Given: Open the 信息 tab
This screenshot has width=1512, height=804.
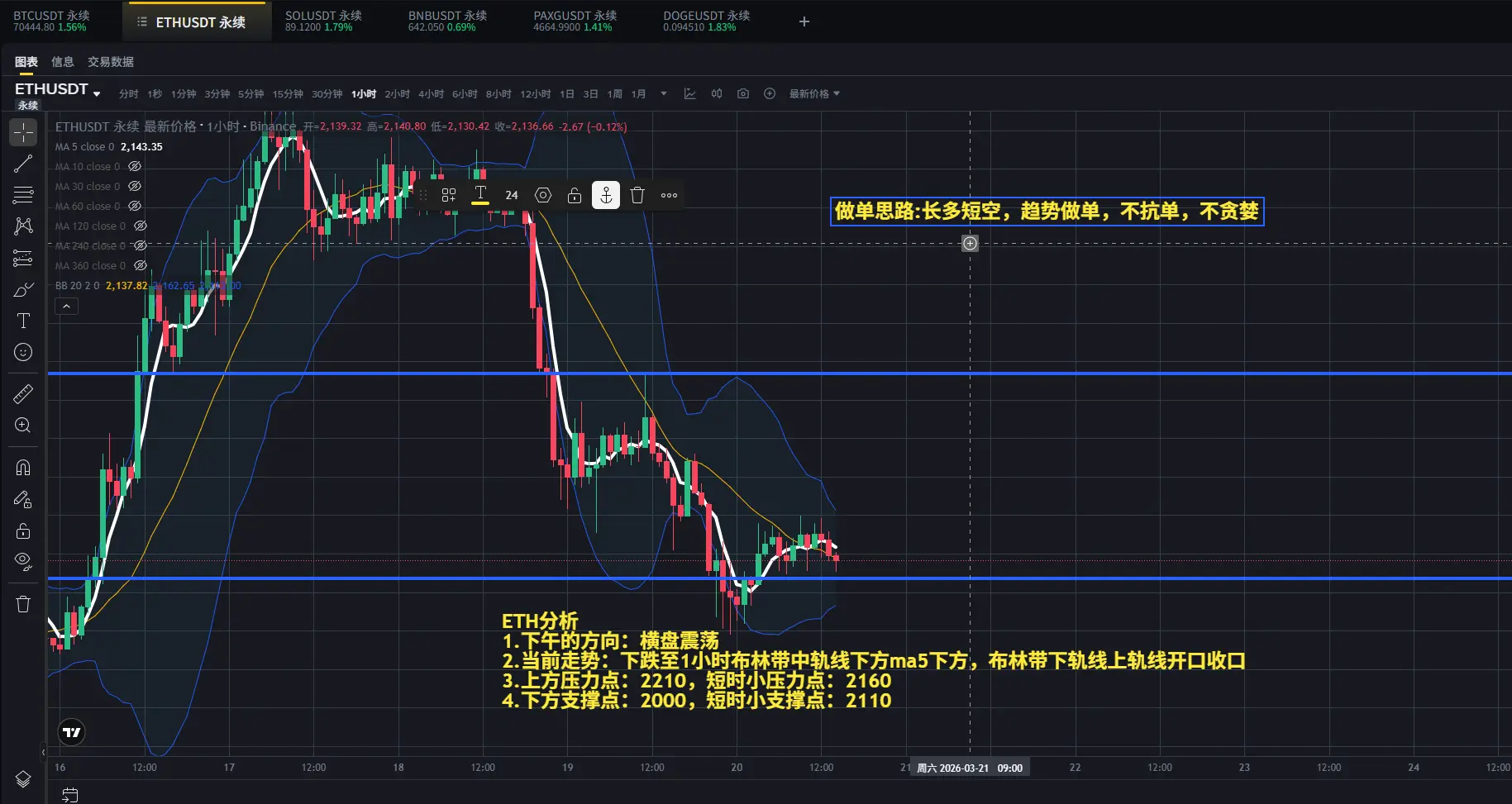Looking at the screenshot, I should (x=62, y=62).
